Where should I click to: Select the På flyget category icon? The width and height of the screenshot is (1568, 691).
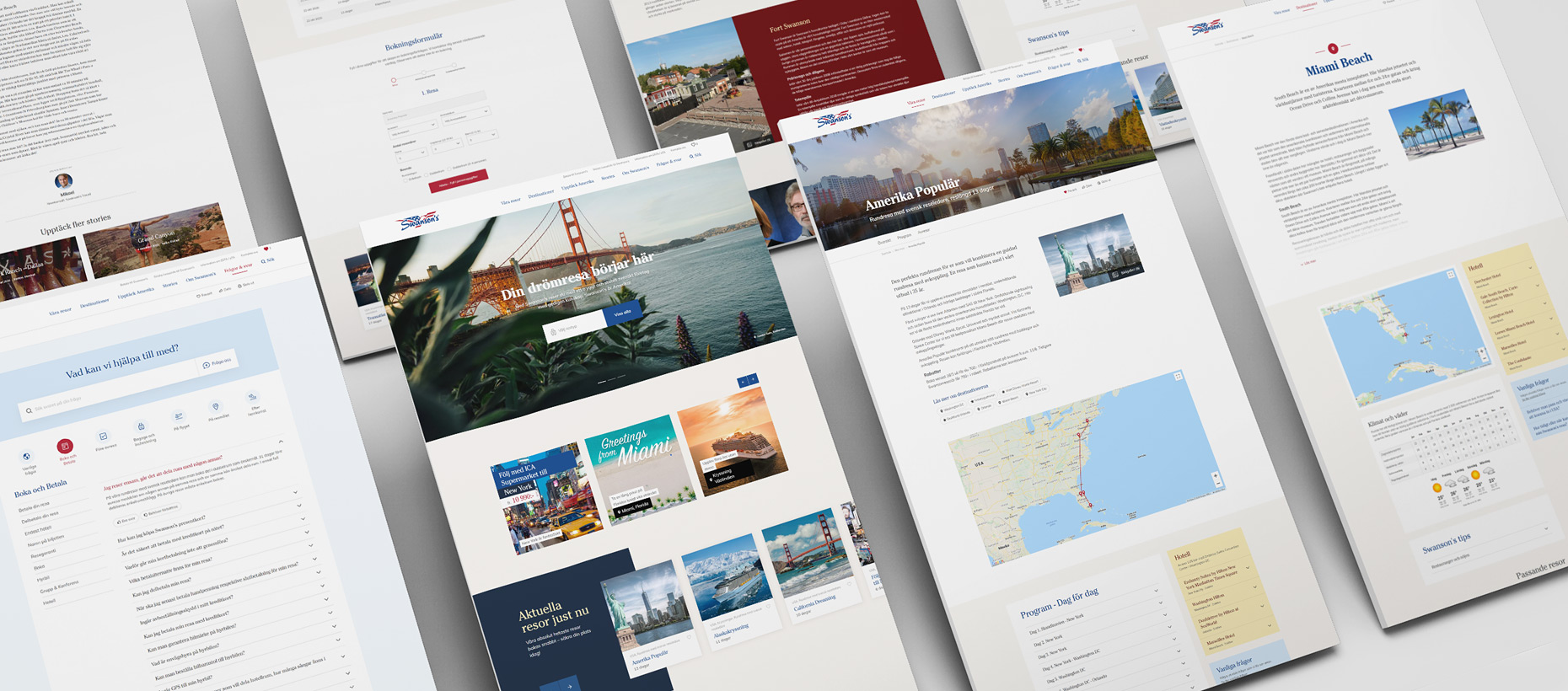point(179,415)
